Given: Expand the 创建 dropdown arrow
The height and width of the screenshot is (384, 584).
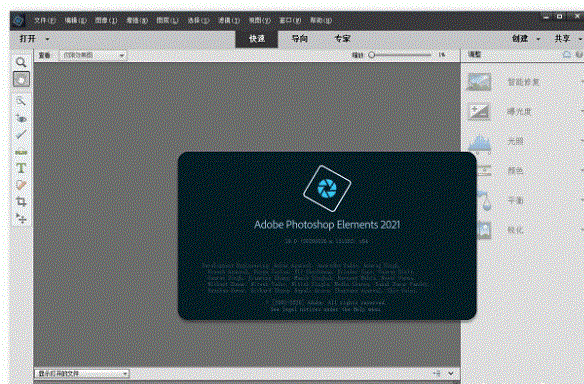Looking at the screenshot, I should [538, 39].
